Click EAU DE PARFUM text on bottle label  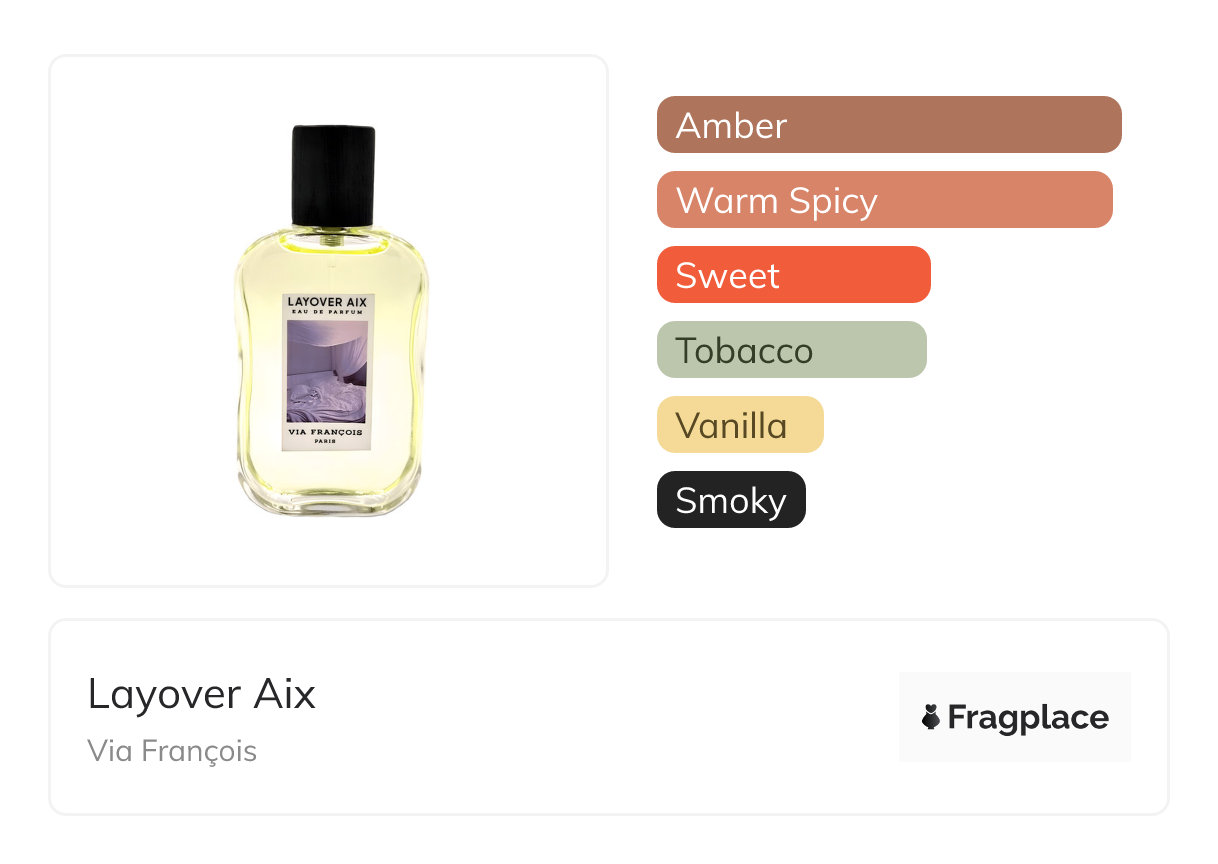click(327, 314)
